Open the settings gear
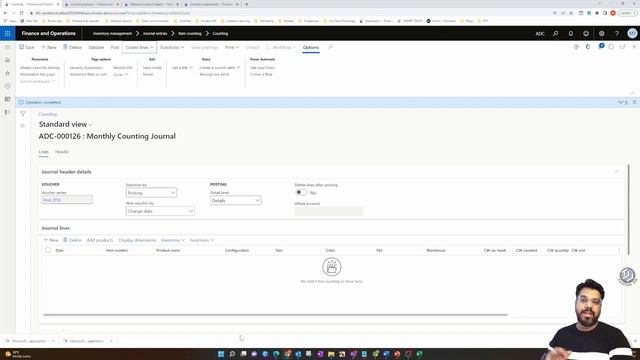 (x=602, y=33)
